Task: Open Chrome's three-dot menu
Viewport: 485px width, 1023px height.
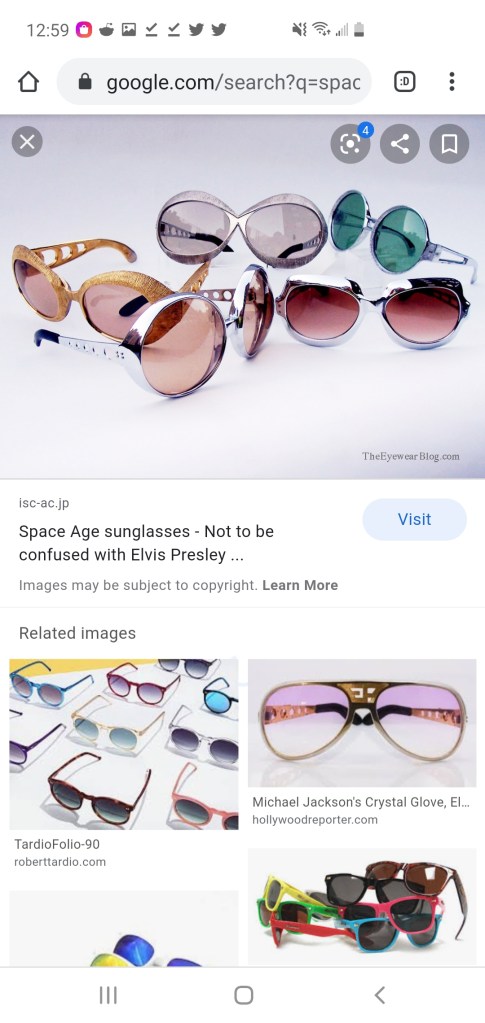Action: coord(452,82)
